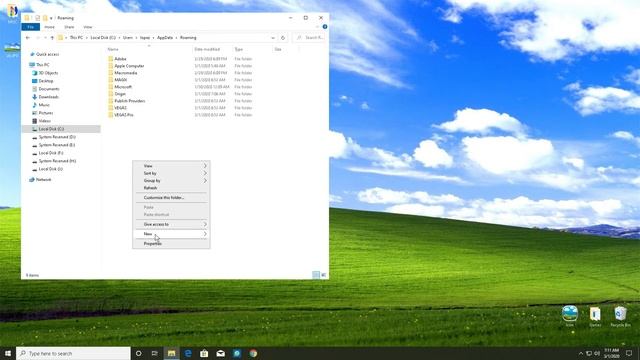The width and height of the screenshot is (640, 360).
Task: Select the VEGAS Pro folder
Action: (x=124, y=115)
